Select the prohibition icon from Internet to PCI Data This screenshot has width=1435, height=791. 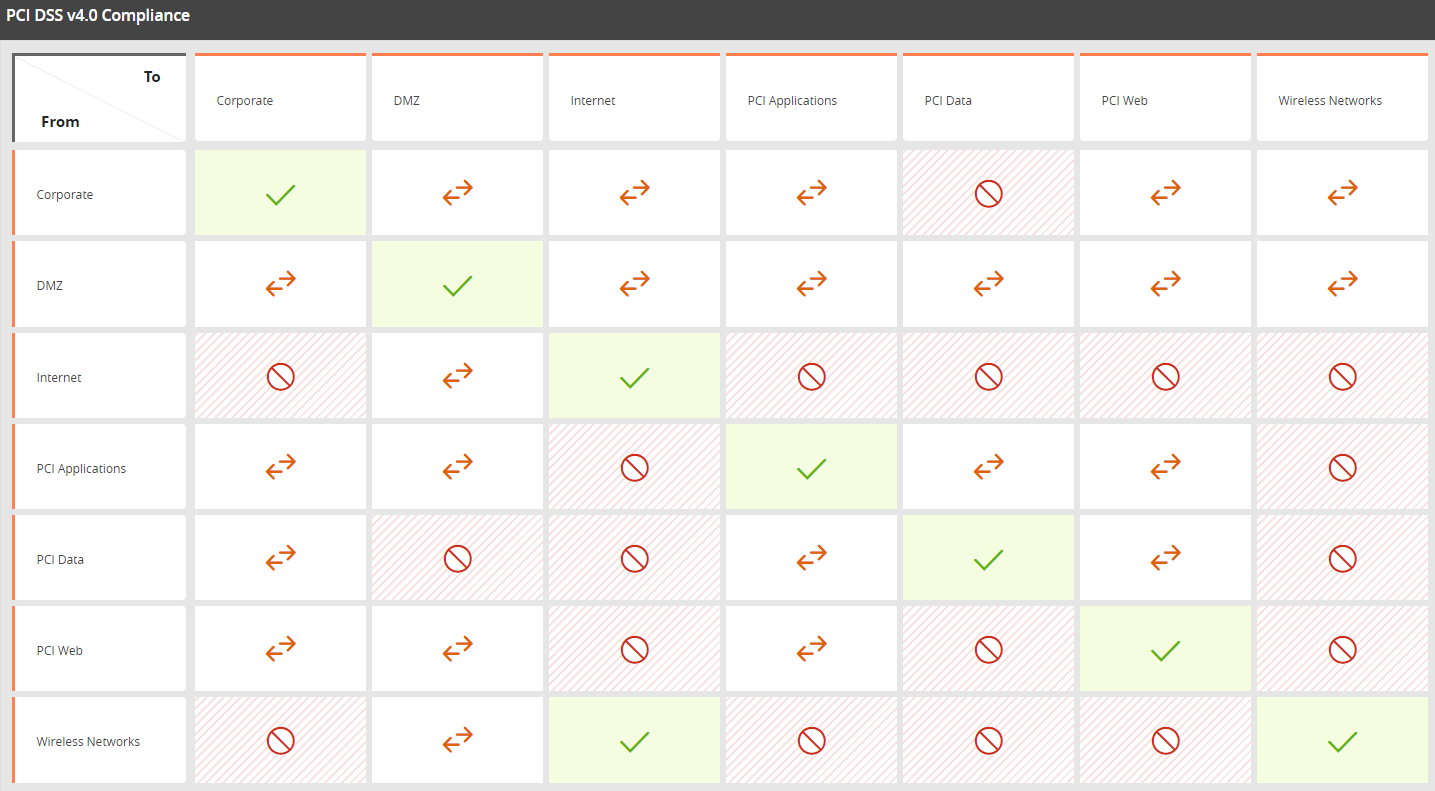988,375
